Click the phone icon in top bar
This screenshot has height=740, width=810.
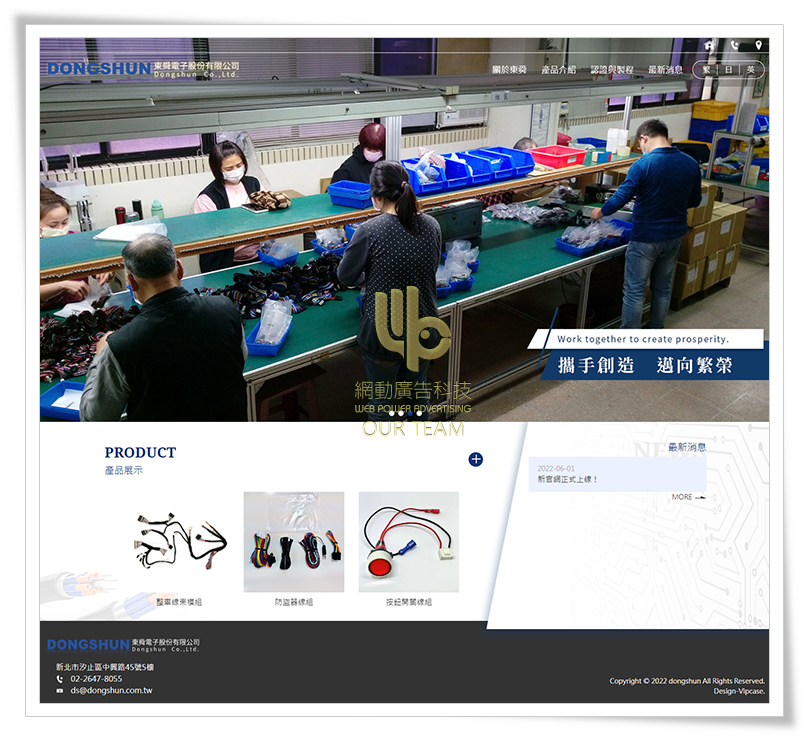(x=734, y=45)
